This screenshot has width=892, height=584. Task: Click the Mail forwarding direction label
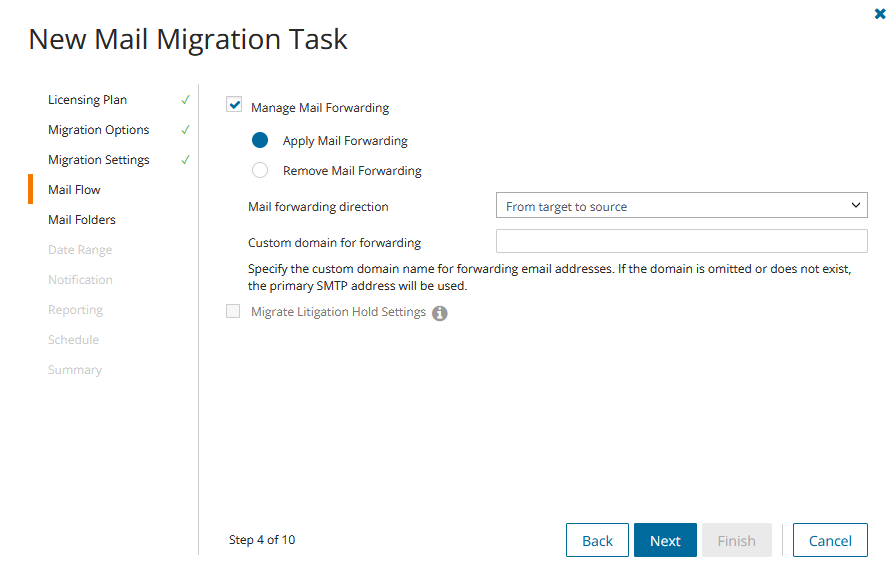tap(318, 207)
